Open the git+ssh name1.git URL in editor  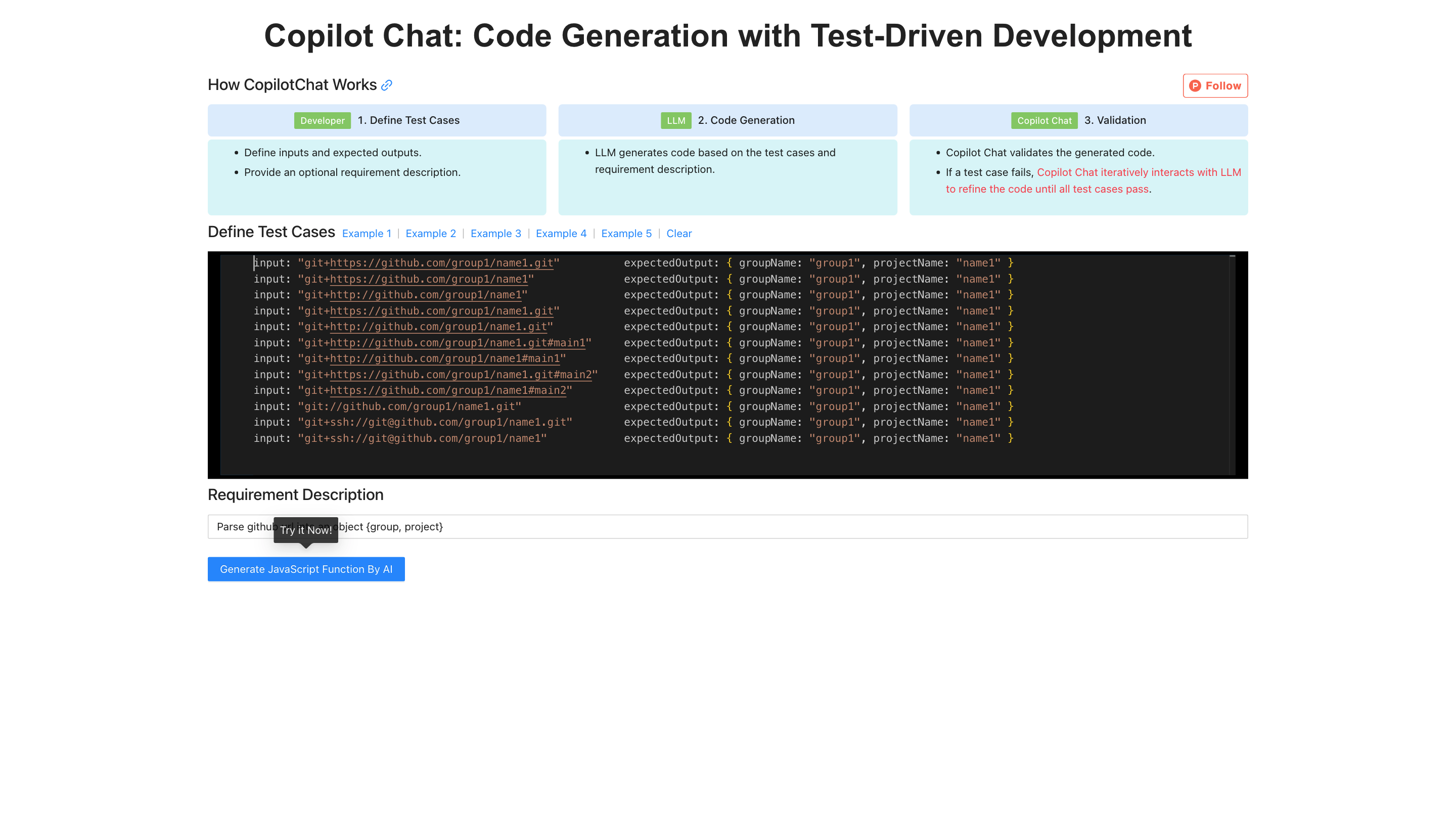(x=435, y=422)
